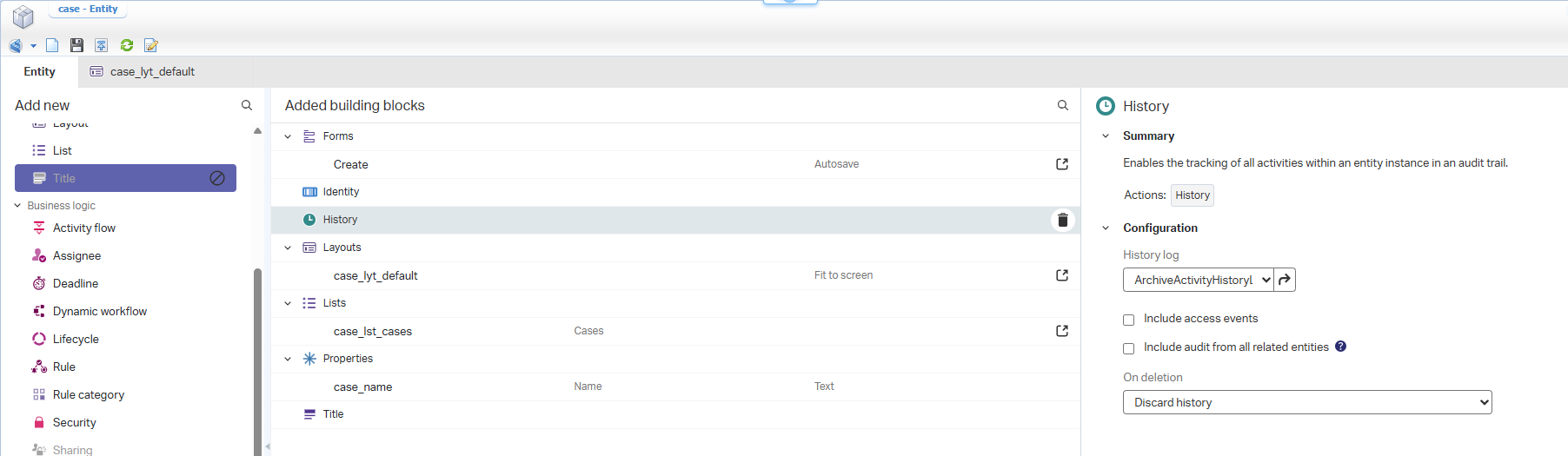The image size is (1568, 456).
Task: Select the Identity building block
Action: pos(675,192)
